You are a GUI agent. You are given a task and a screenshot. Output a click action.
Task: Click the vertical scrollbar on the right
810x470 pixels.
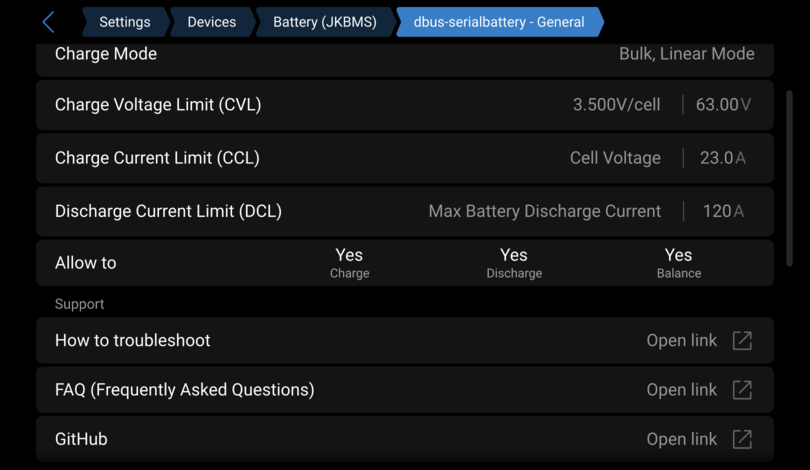[x=789, y=178]
